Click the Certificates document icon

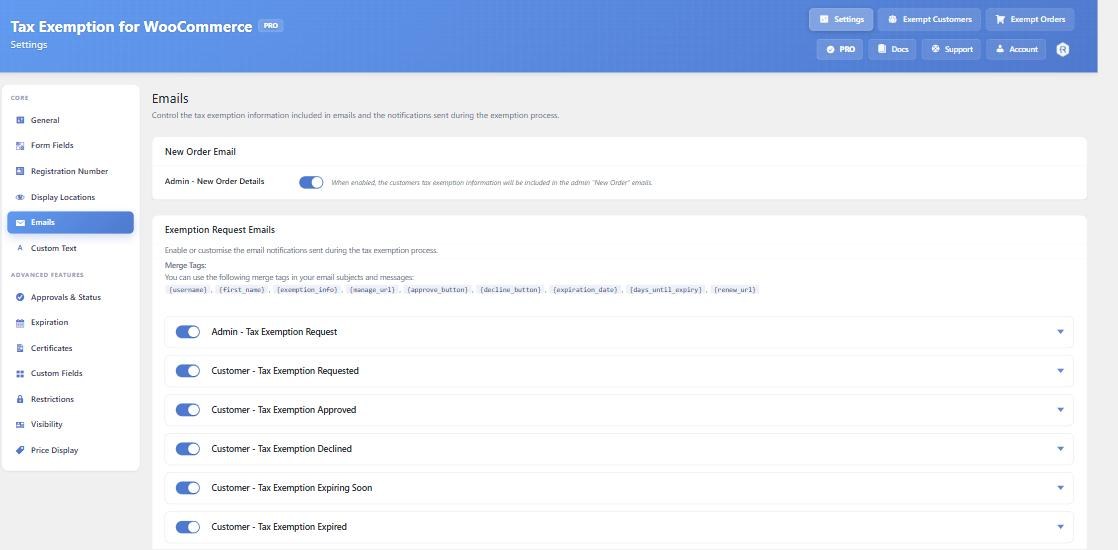pos(20,348)
